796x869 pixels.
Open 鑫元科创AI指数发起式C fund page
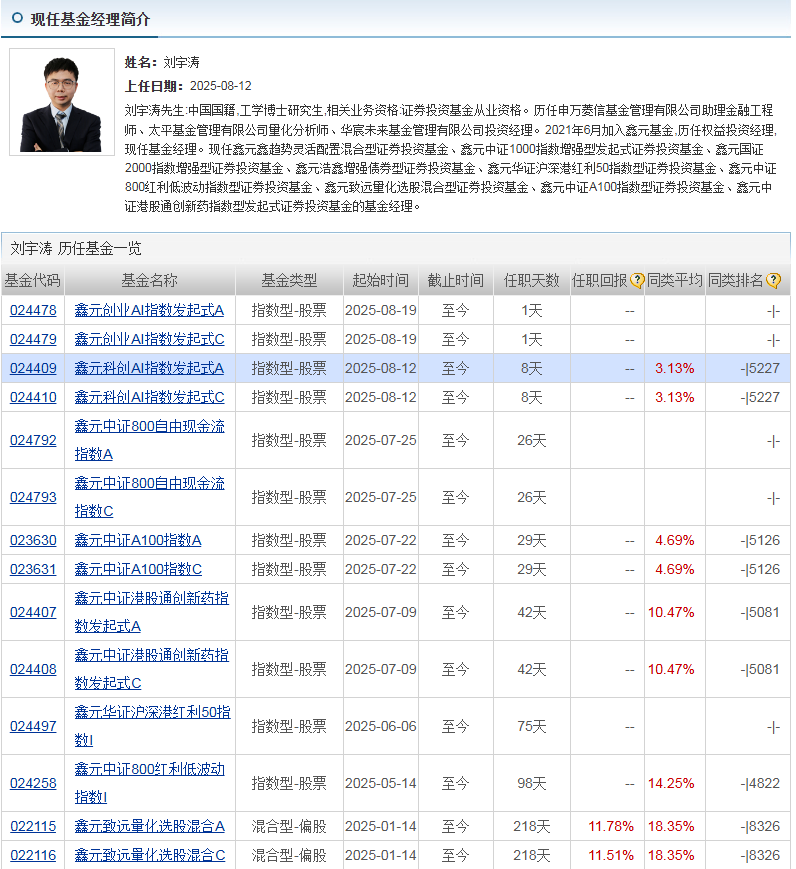point(149,397)
